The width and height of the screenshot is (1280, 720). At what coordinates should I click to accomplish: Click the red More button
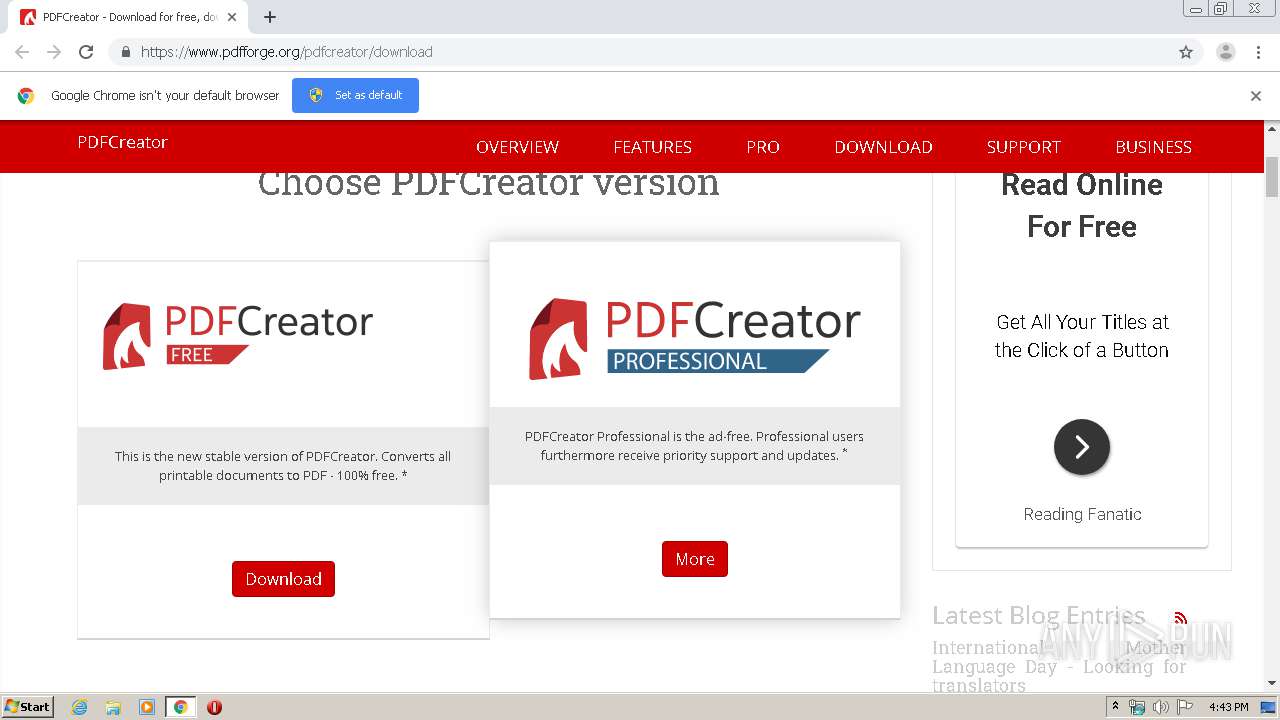tap(695, 559)
